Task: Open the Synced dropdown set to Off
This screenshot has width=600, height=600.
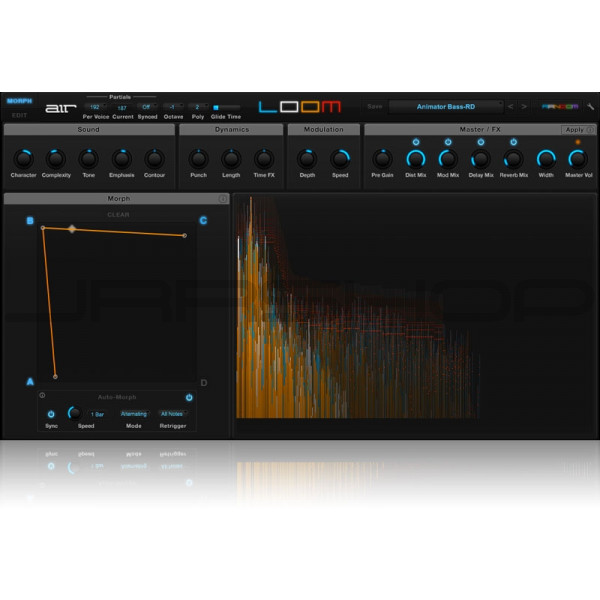Action: (147, 107)
